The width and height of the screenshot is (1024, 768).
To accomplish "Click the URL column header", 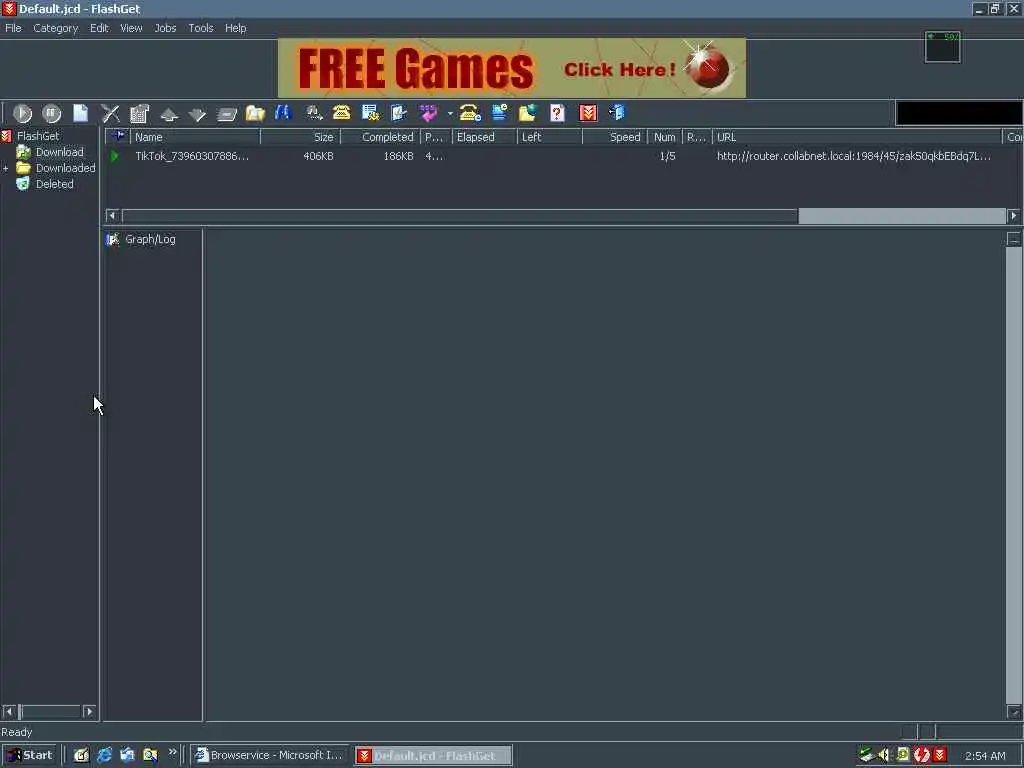I will (x=857, y=137).
